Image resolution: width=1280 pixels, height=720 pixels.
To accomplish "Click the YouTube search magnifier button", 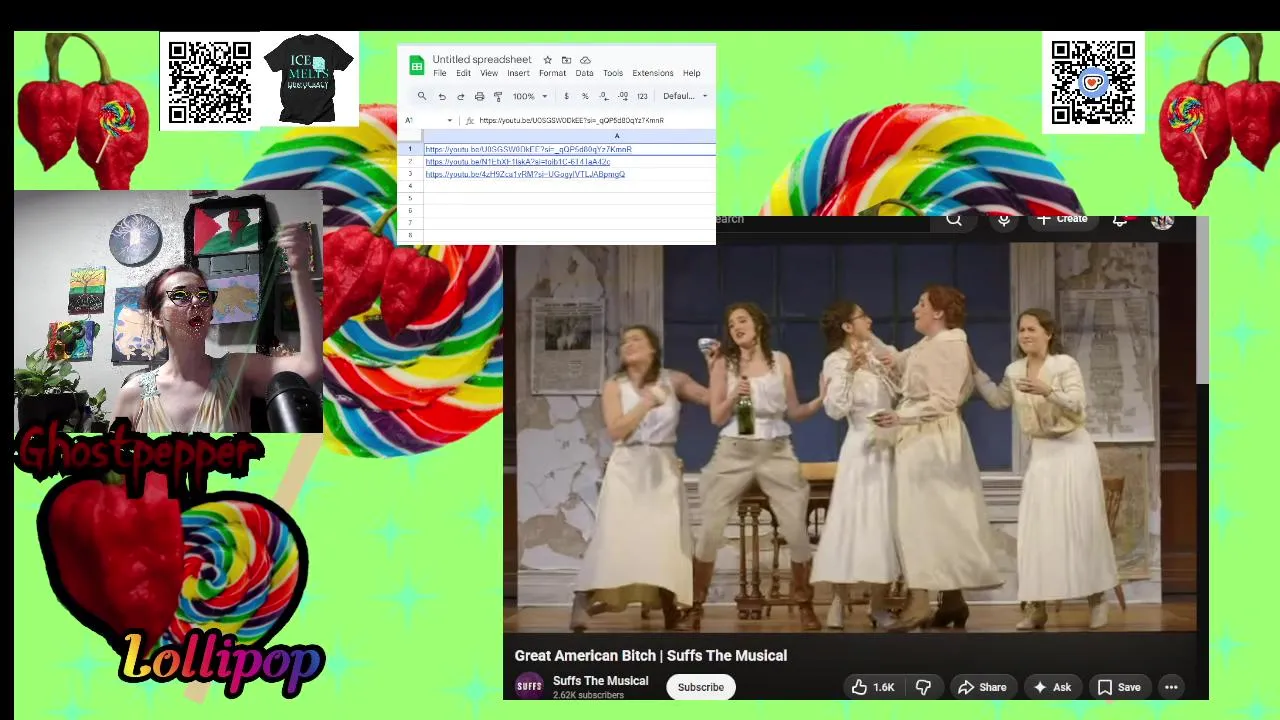I will [954, 220].
